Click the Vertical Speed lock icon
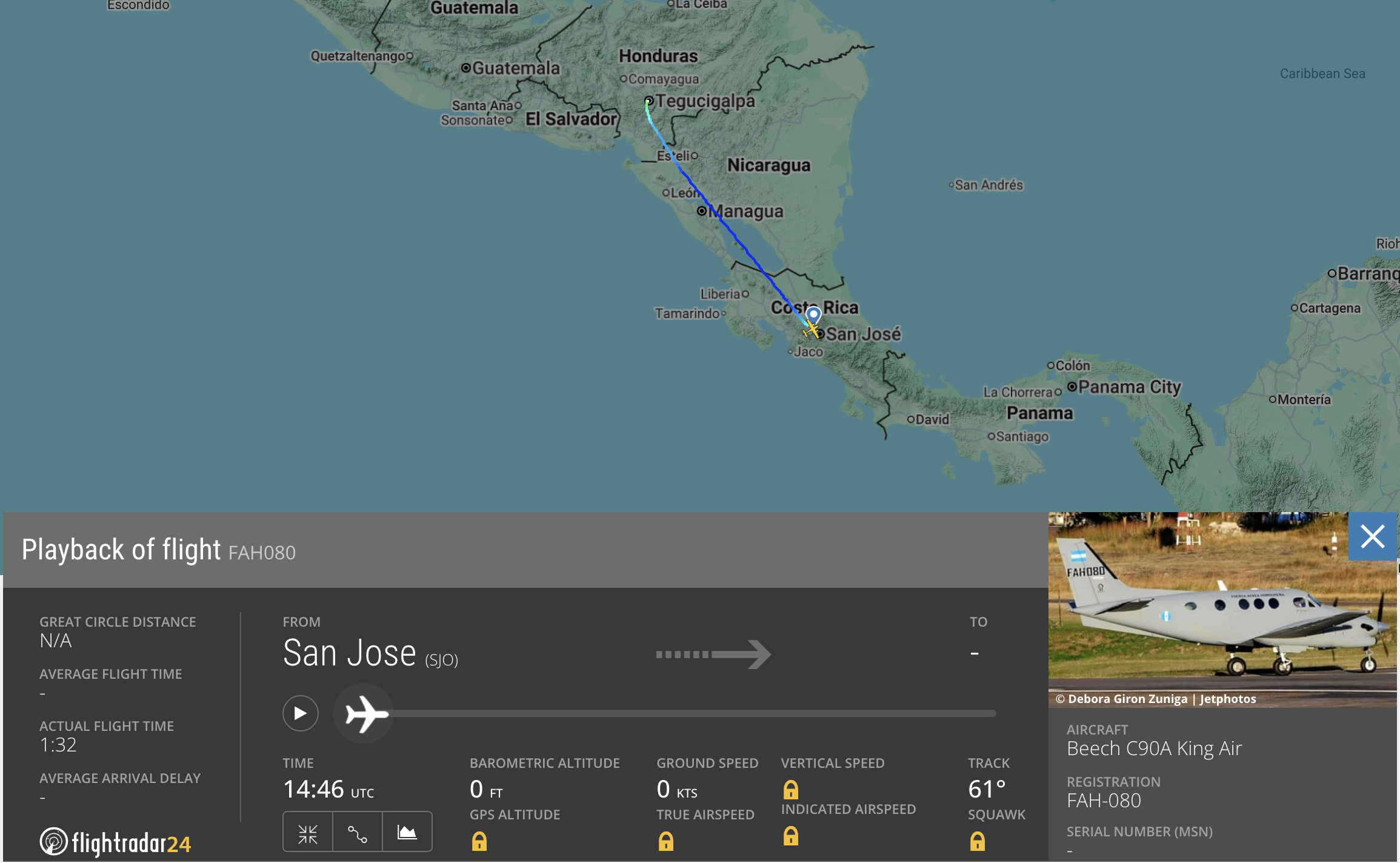This screenshot has height=863, width=1400. pos(790,790)
